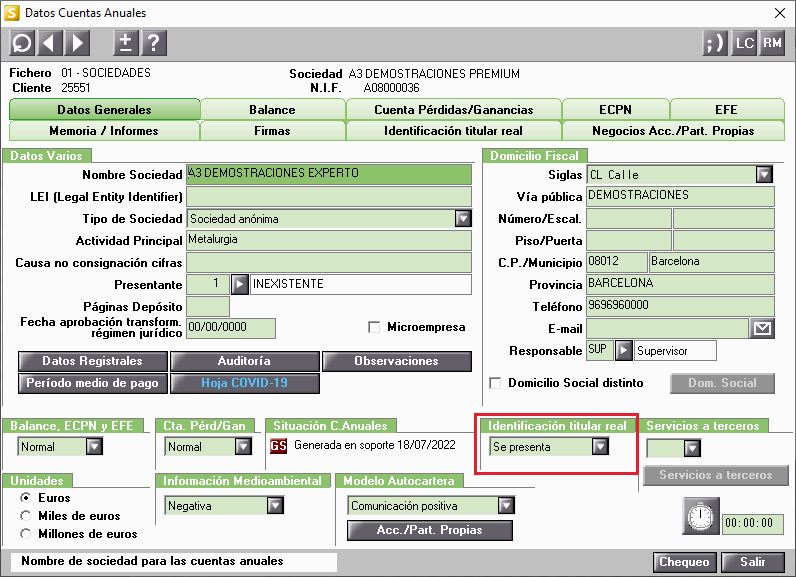The image size is (796, 577).
Task: Click the application S icon in title bar
Action: (11, 13)
